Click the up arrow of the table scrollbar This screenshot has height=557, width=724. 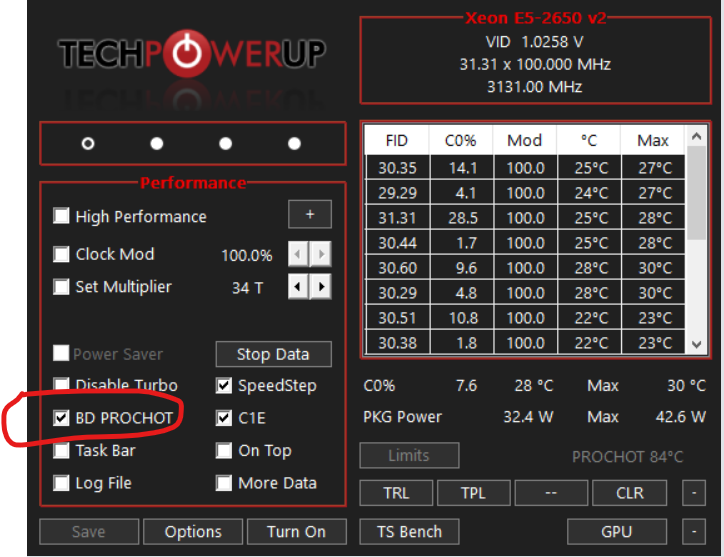697,136
